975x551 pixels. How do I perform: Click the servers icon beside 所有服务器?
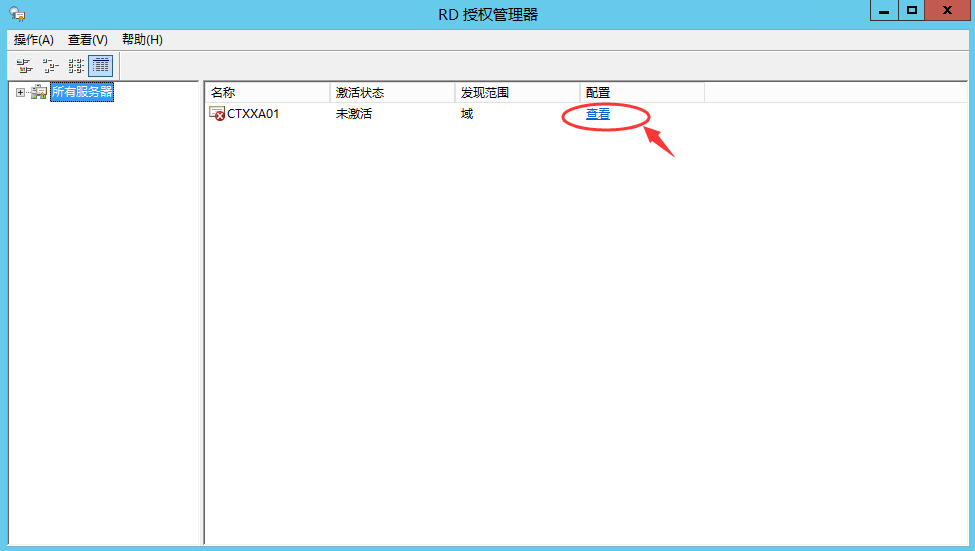click(39, 92)
